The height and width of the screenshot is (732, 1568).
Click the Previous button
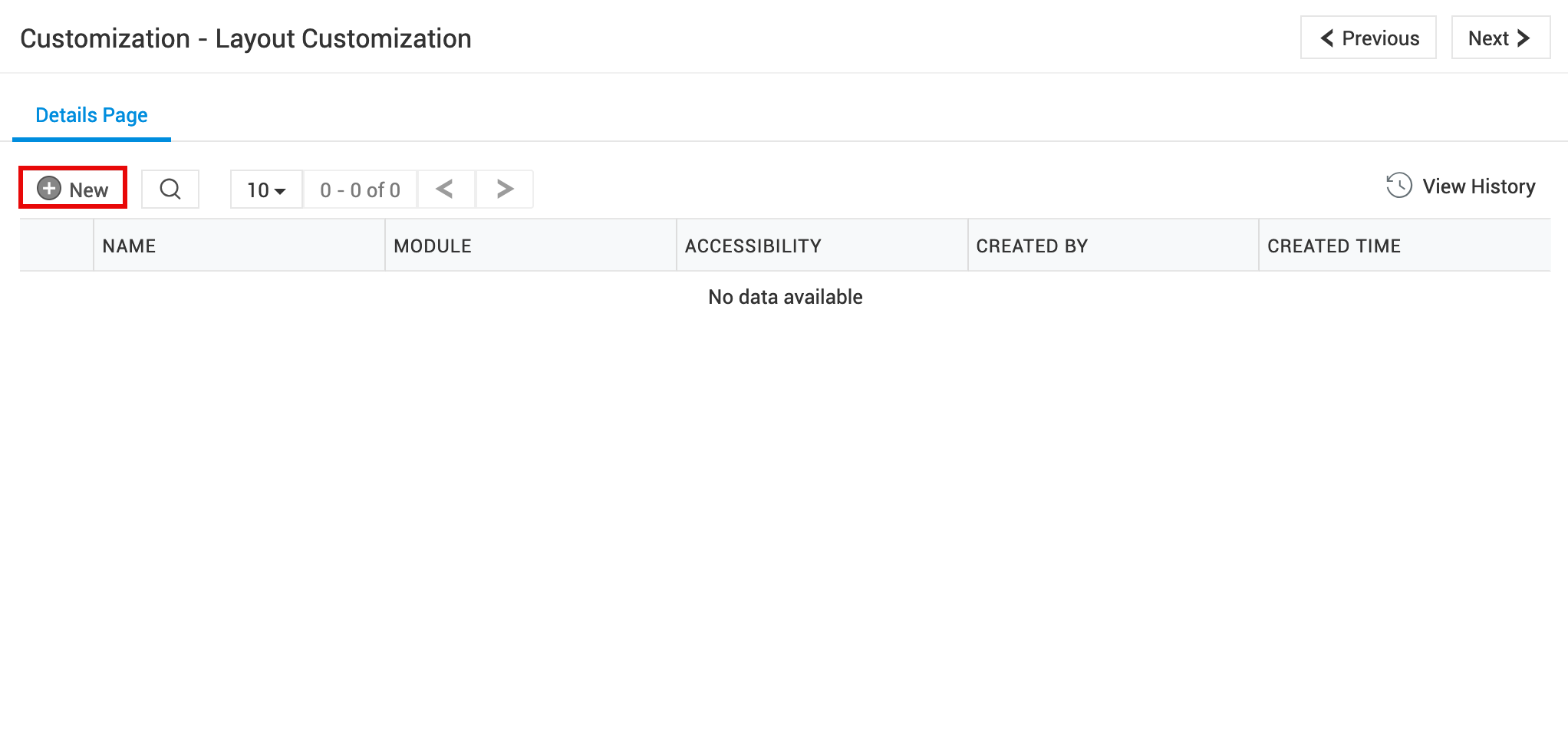coord(1368,38)
